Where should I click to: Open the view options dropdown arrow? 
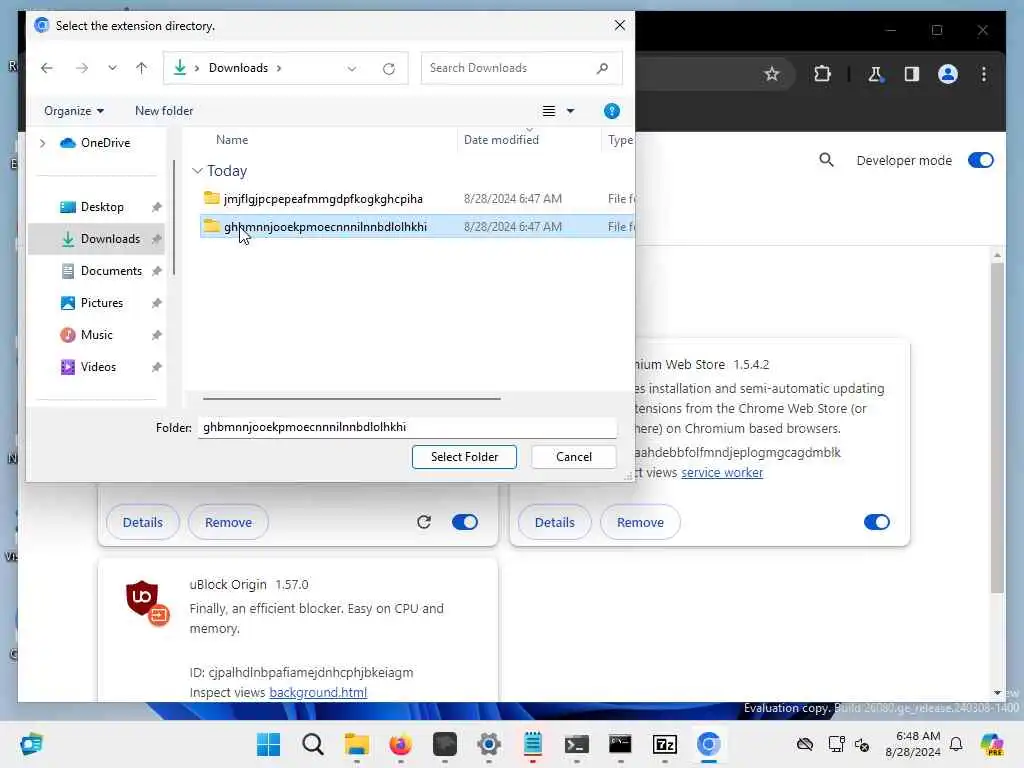(570, 111)
